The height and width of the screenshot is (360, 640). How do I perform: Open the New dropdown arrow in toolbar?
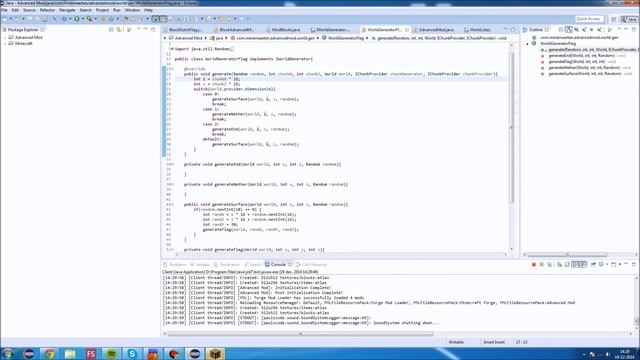[x=11, y=19]
